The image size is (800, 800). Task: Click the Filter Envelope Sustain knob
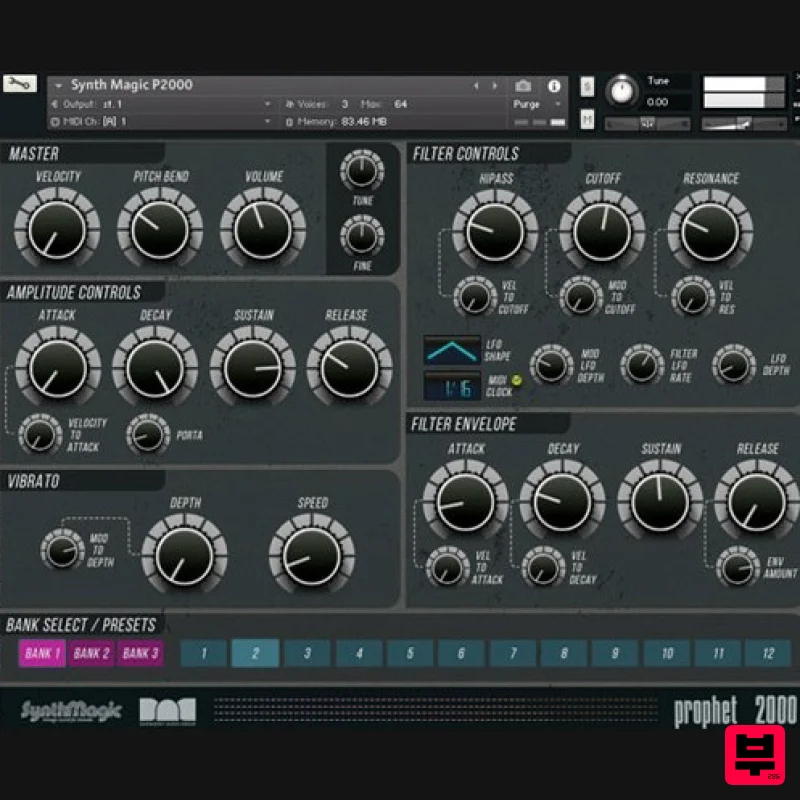click(660, 502)
